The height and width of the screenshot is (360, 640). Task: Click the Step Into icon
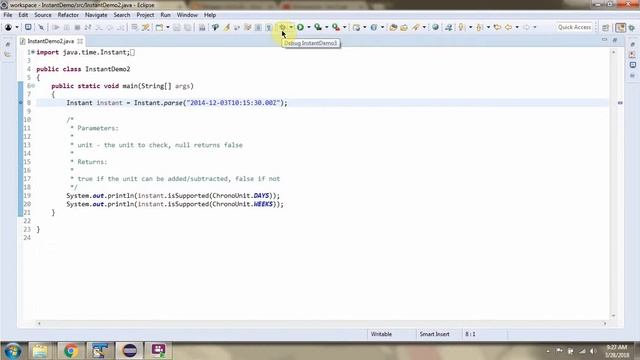[x=99, y=27]
